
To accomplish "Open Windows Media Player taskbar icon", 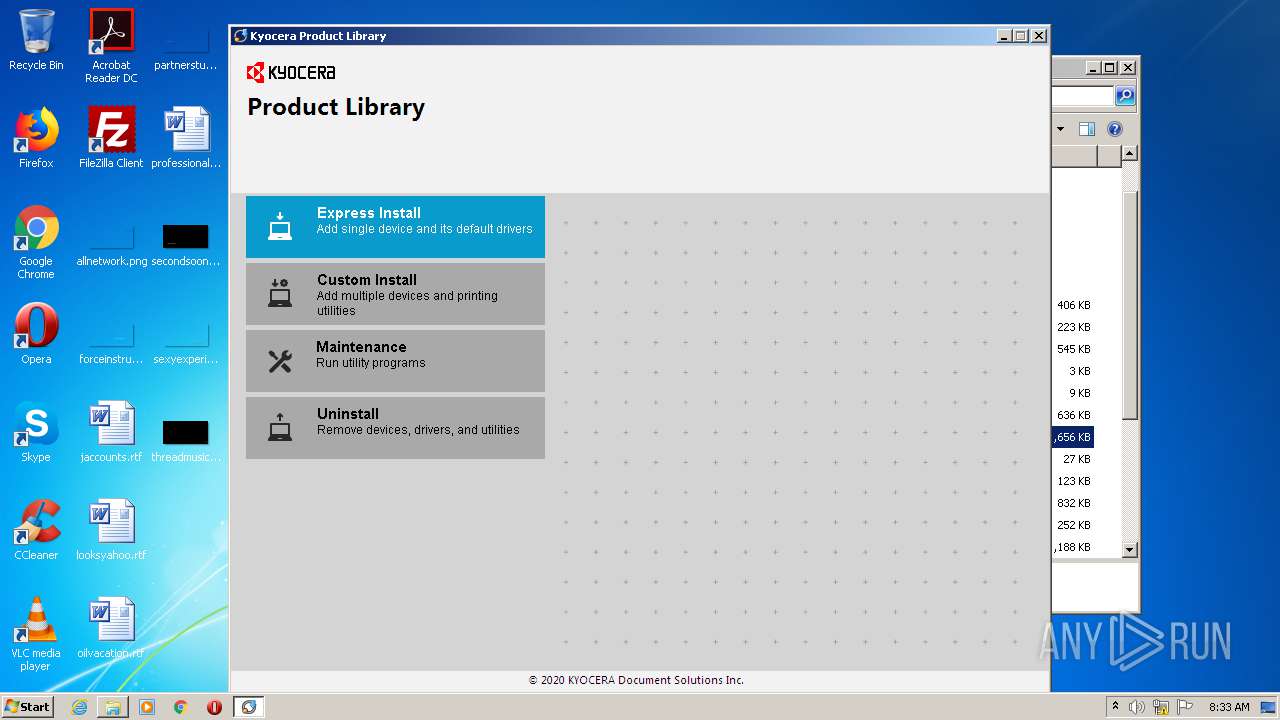I will point(147,707).
